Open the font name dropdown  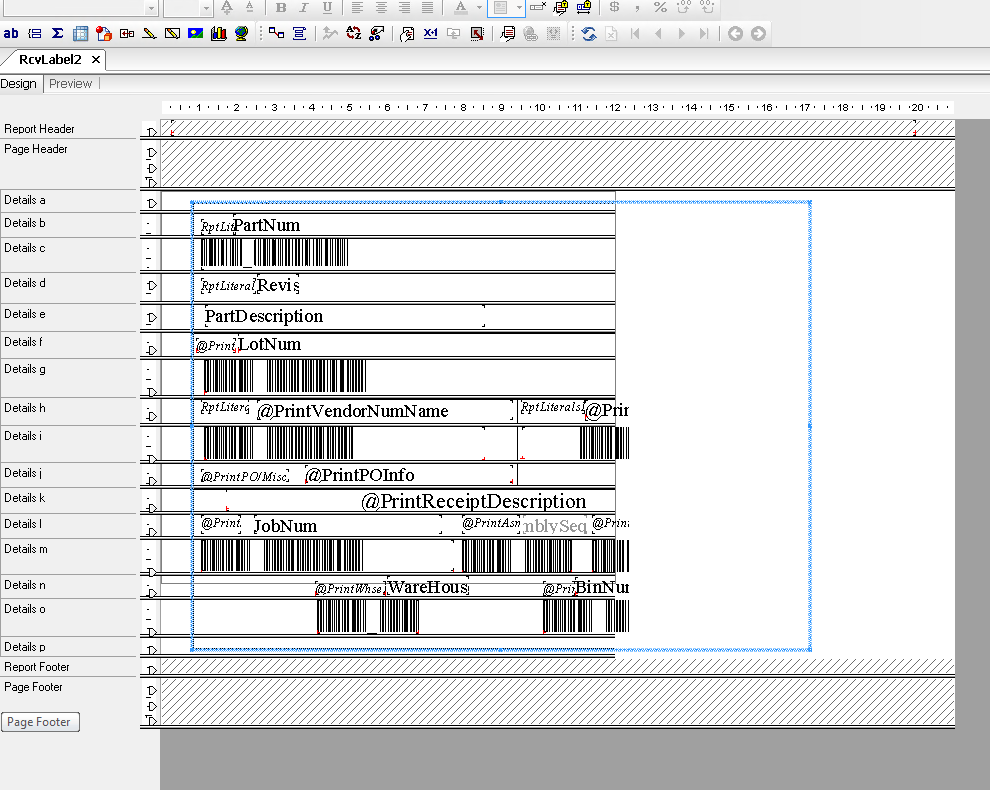pyautogui.click(x=151, y=8)
